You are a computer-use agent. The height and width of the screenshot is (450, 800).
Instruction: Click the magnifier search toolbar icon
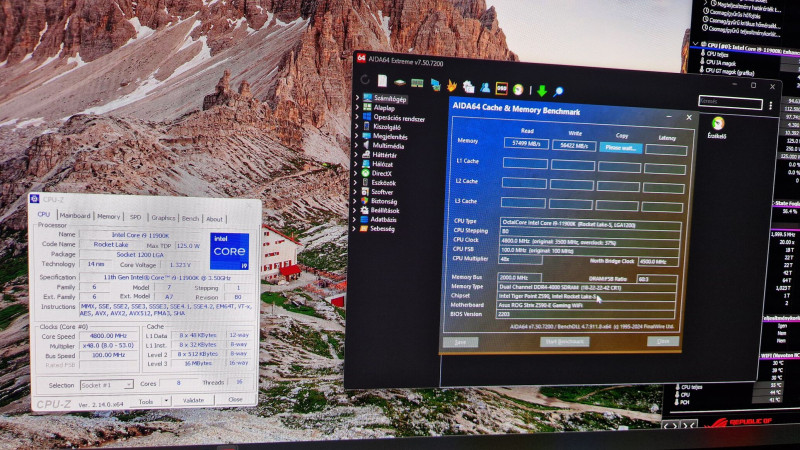pos(559,92)
